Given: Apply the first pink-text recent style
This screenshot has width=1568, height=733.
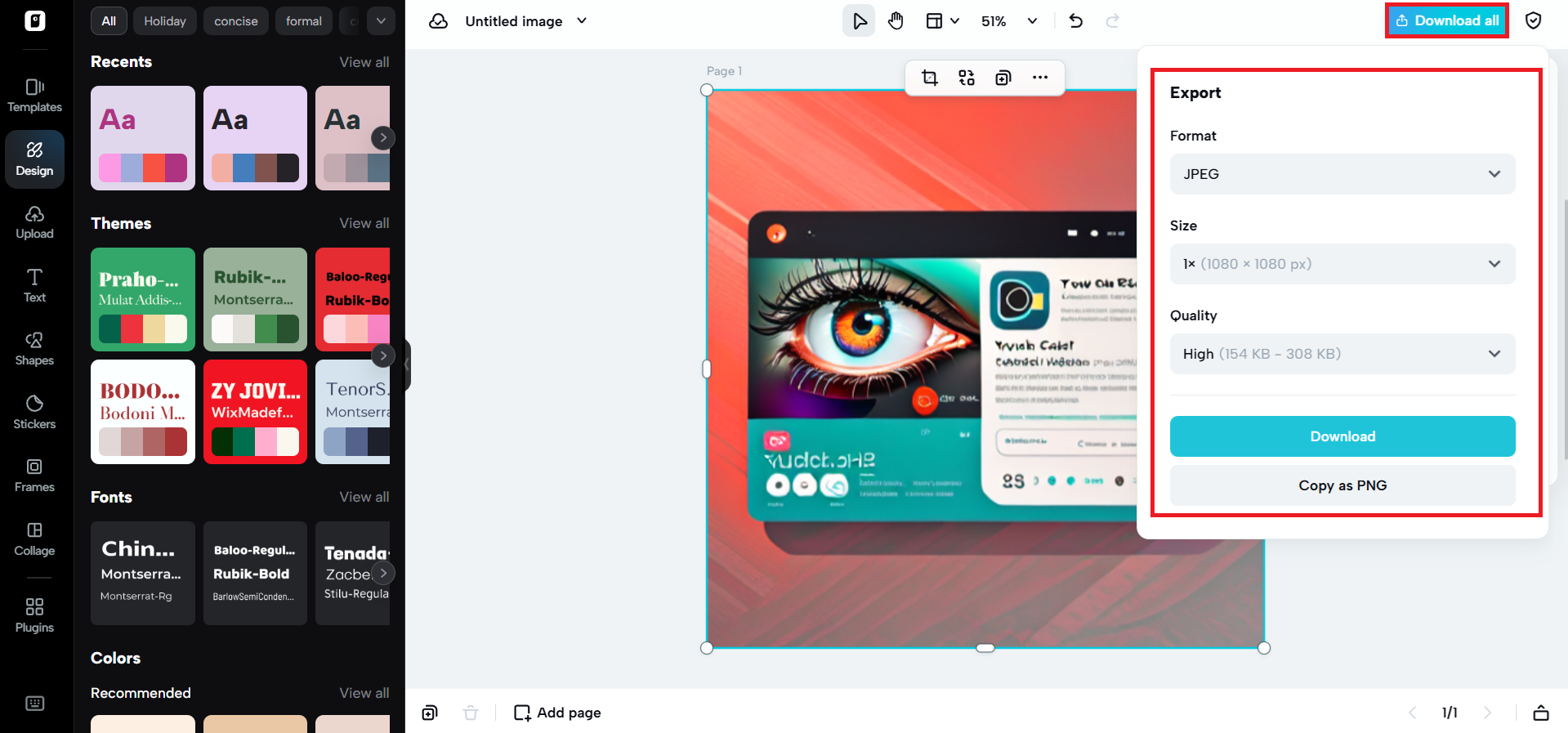Looking at the screenshot, I should (143, 138).
